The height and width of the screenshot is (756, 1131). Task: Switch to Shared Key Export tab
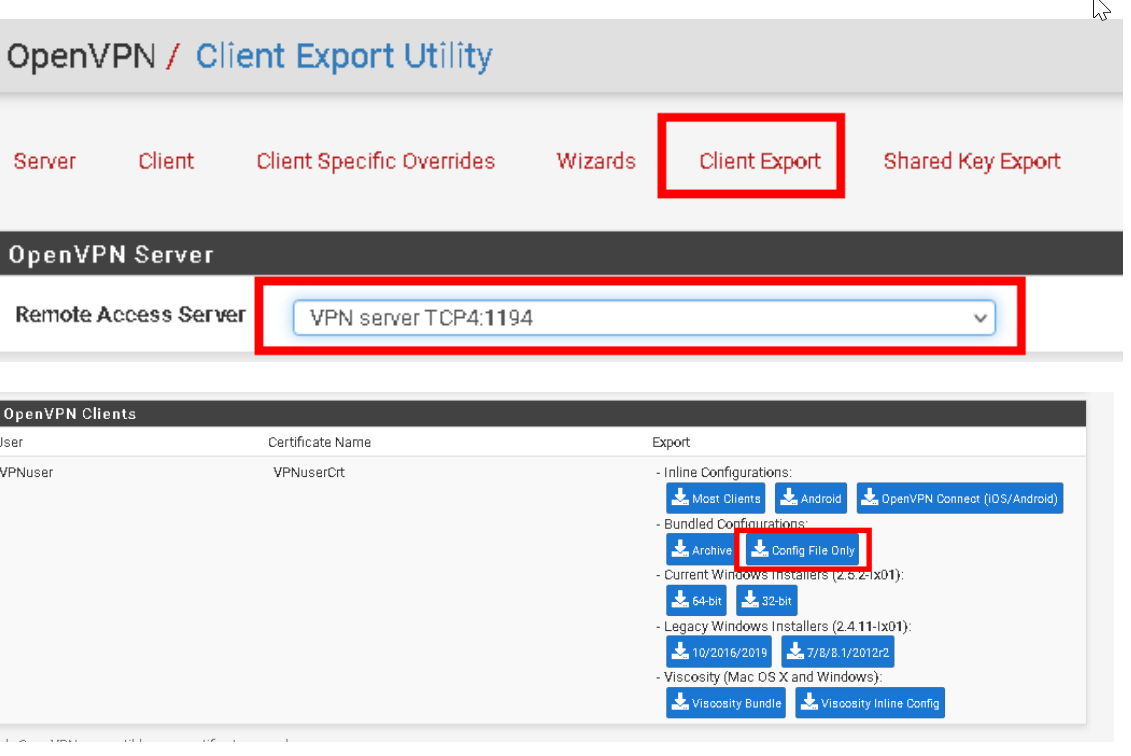pos(971,161)
